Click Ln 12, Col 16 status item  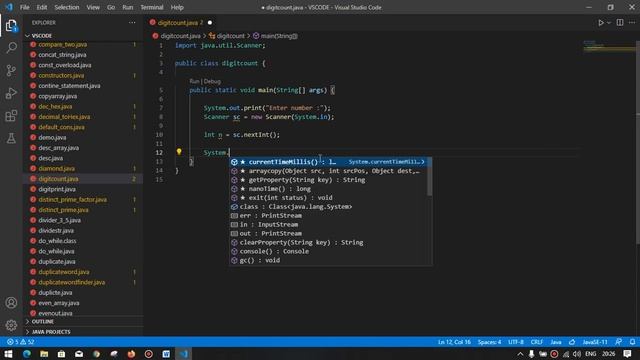tap(454, 342)
